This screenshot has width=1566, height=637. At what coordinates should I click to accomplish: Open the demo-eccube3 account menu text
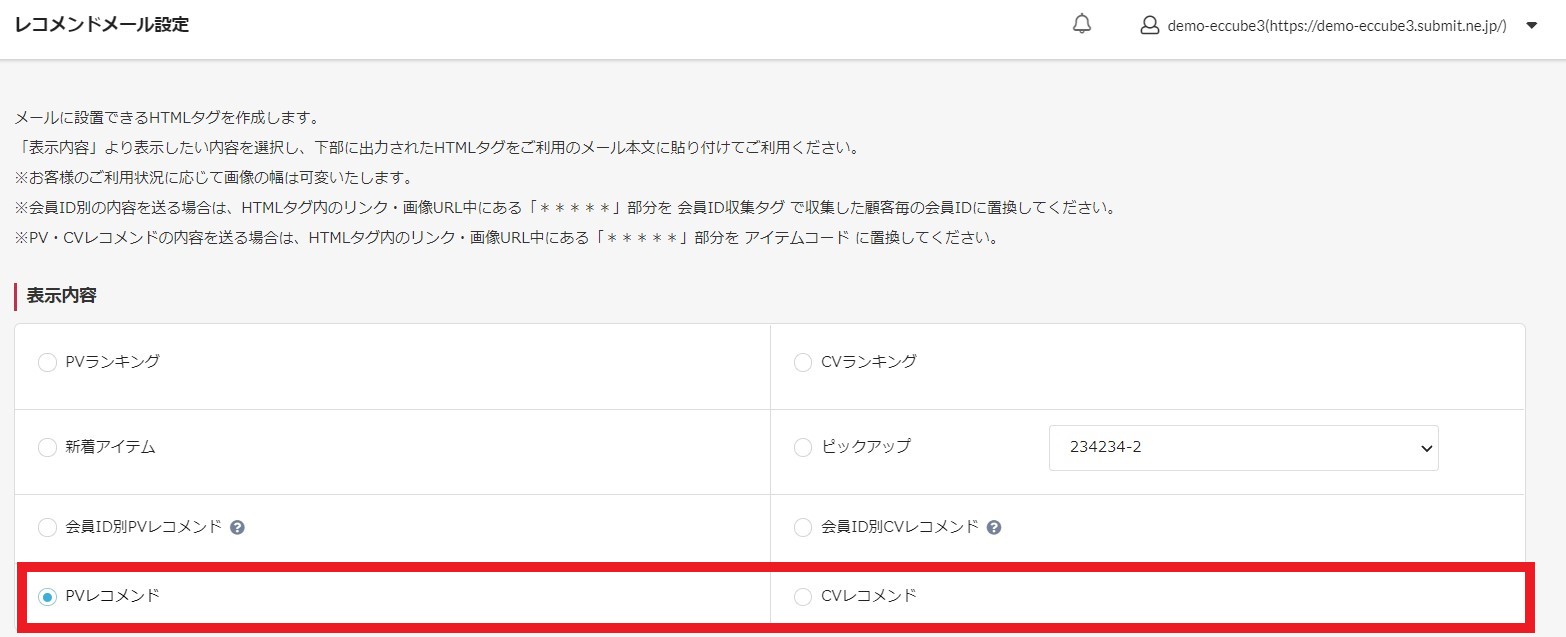[x=1337, y=26]
